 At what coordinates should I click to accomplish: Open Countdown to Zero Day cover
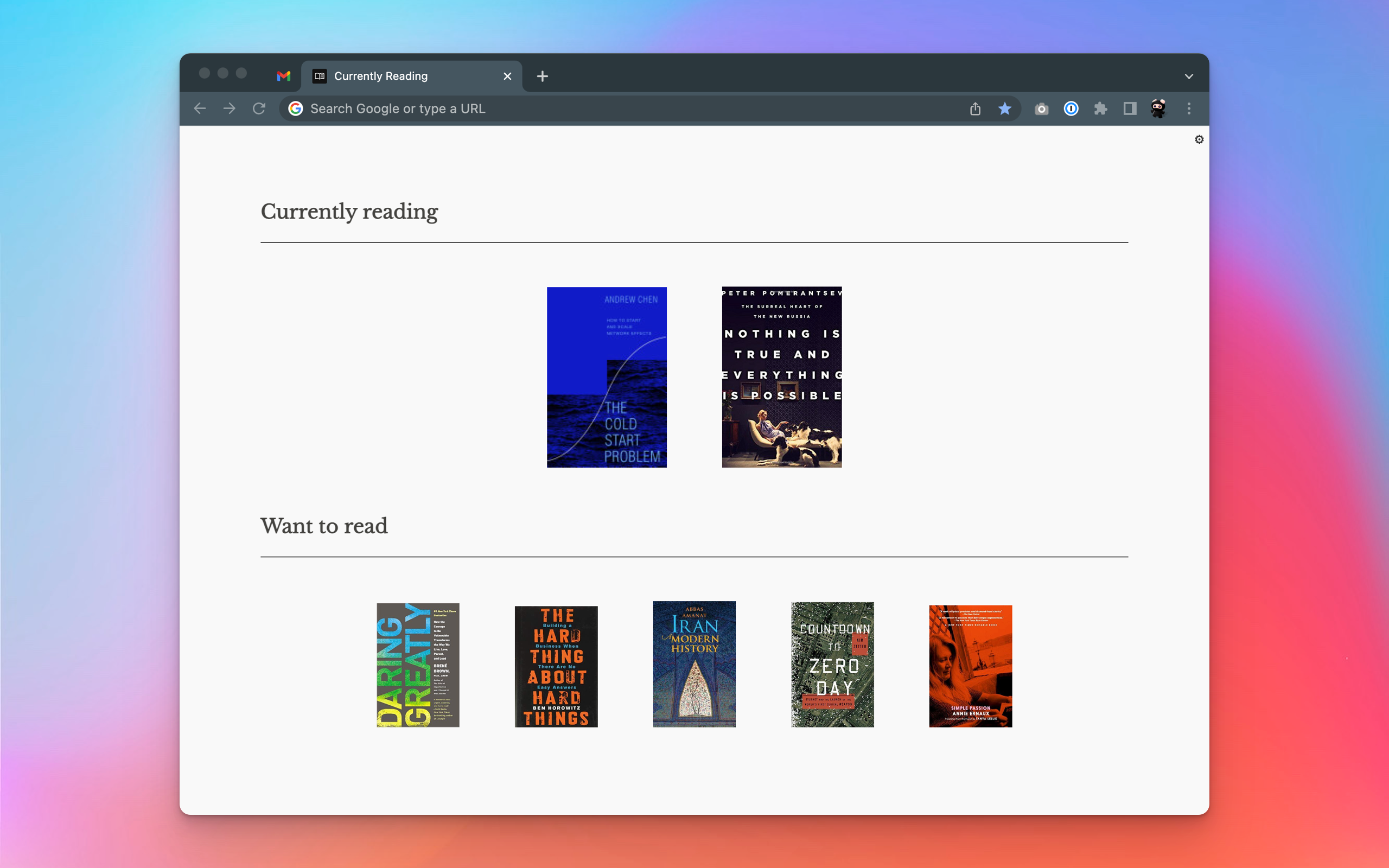(832, 665)
